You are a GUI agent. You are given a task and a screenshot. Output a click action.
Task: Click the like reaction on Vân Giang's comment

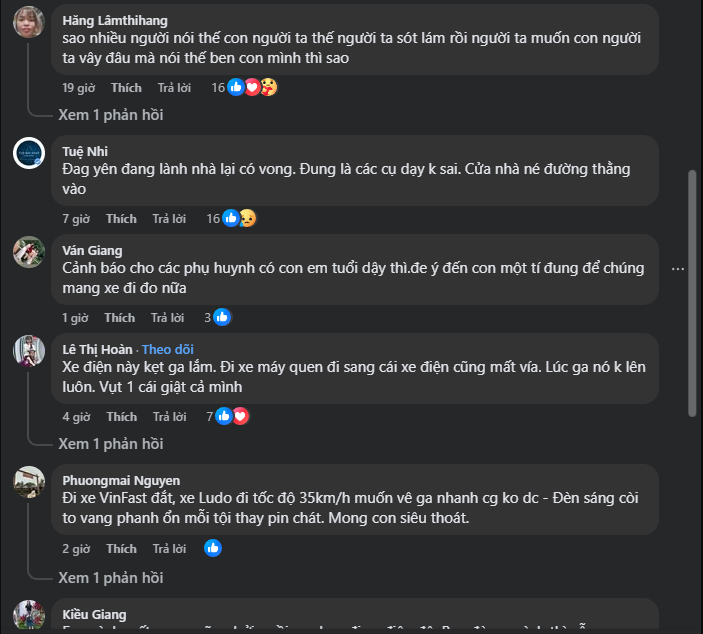(222, 317)
